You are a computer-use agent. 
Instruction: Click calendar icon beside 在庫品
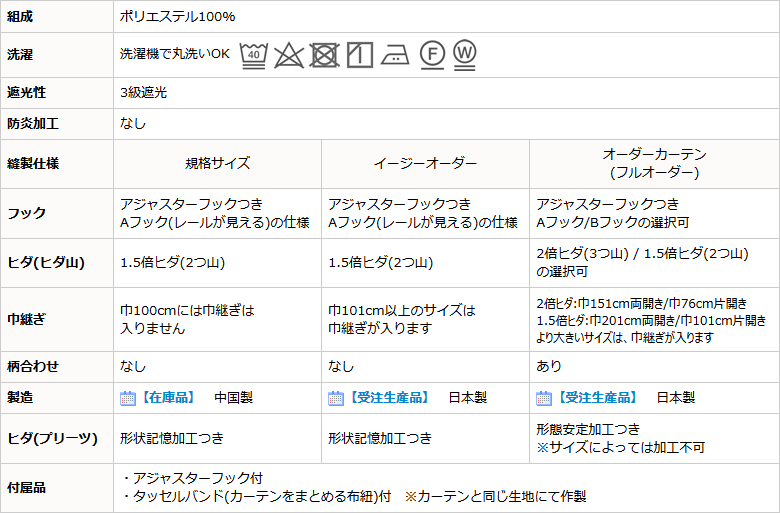tap(128, 398)
